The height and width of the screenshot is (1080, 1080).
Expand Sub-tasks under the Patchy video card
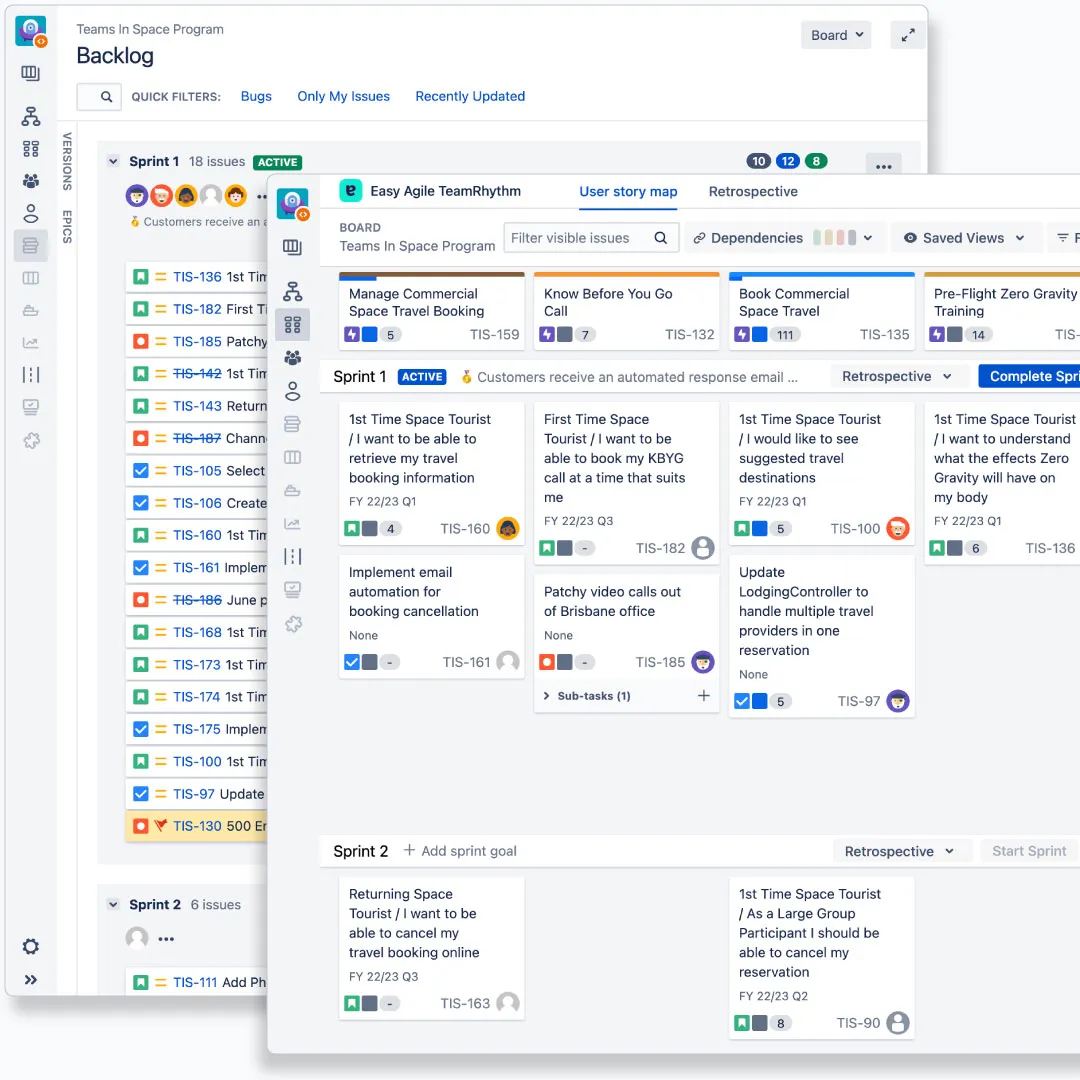pos(547,695)
